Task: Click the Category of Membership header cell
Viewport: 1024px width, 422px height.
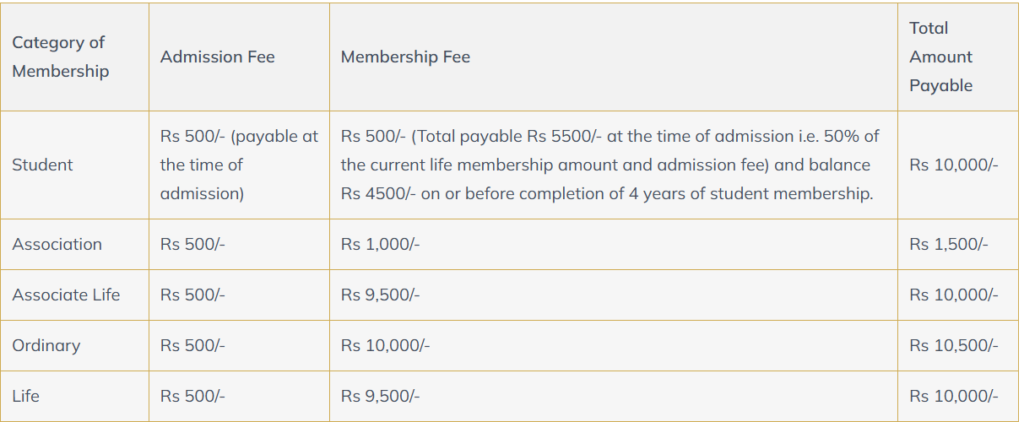Action: point(59,57)
